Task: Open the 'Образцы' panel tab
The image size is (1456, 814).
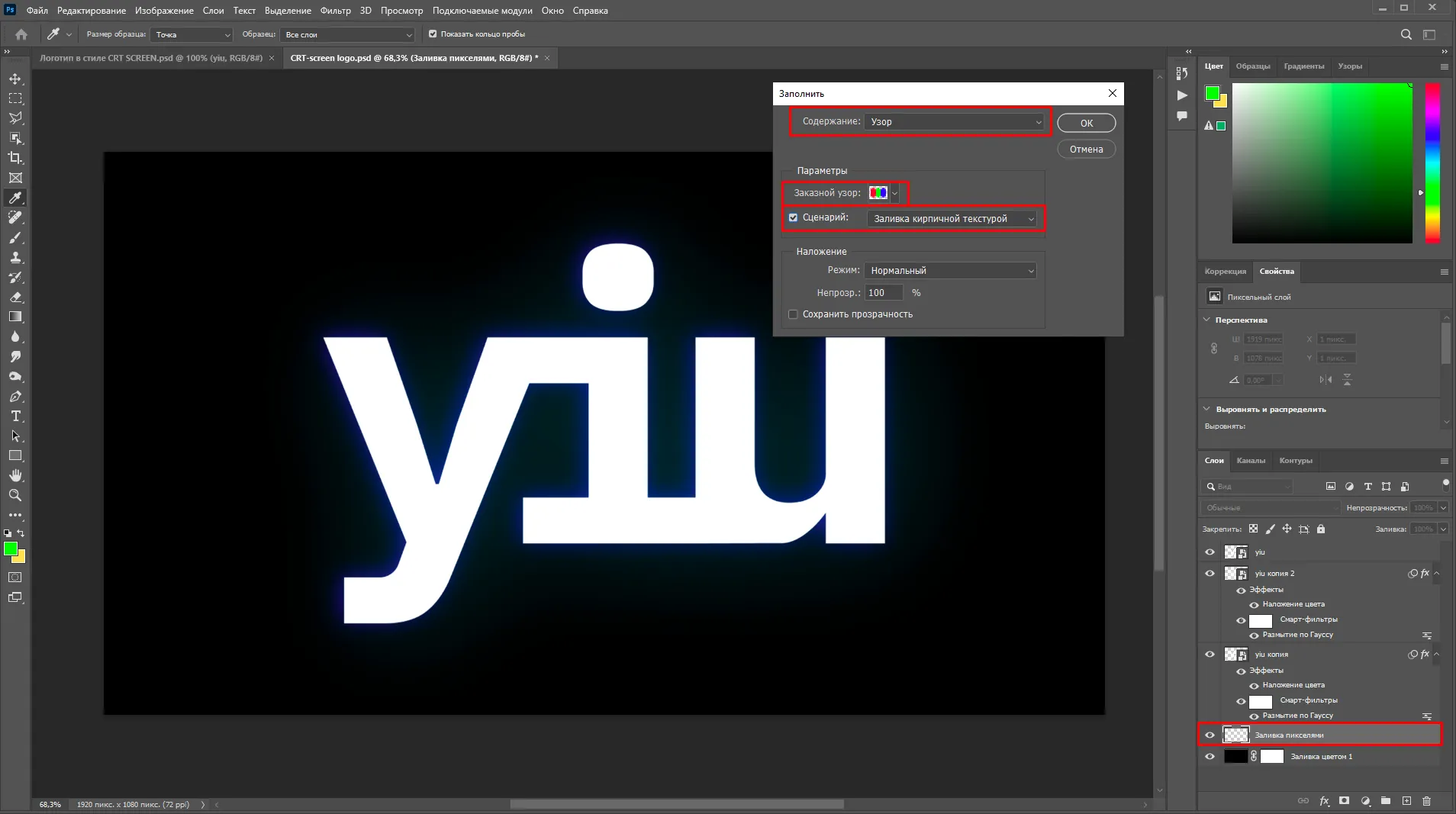Action: tap(1253, 66)
